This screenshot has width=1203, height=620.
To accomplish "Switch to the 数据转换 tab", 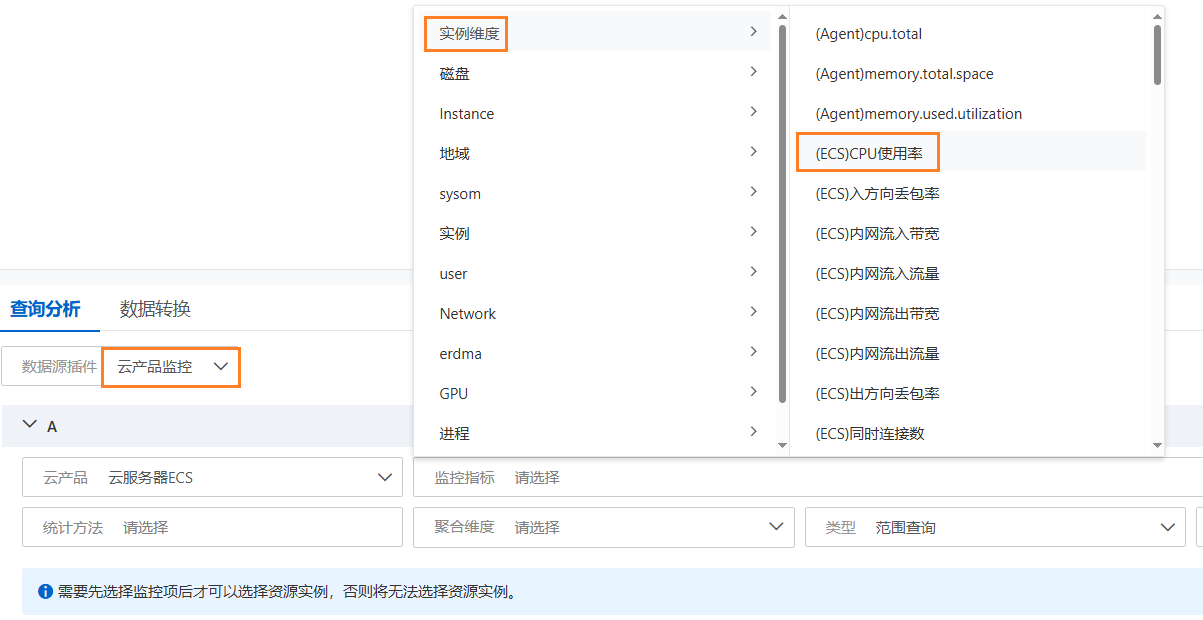I will pyautogui.click(x=155, y=309).
